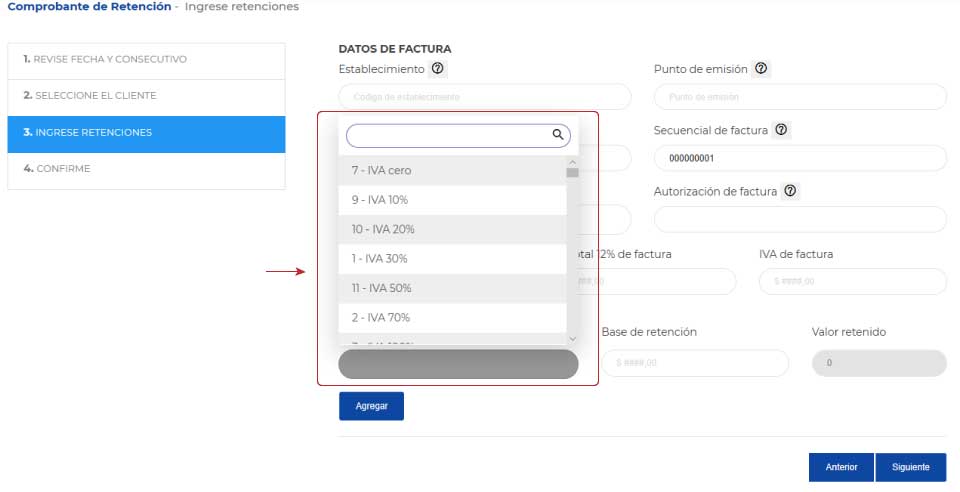
Task: Click the Secuencial de factura input field
Action: (x=800, y=158)
